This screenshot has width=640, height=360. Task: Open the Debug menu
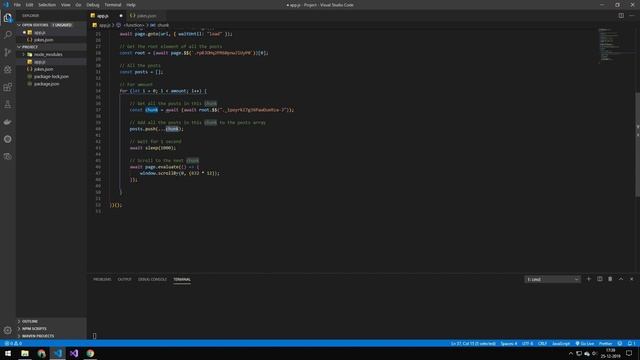(93, 5)
